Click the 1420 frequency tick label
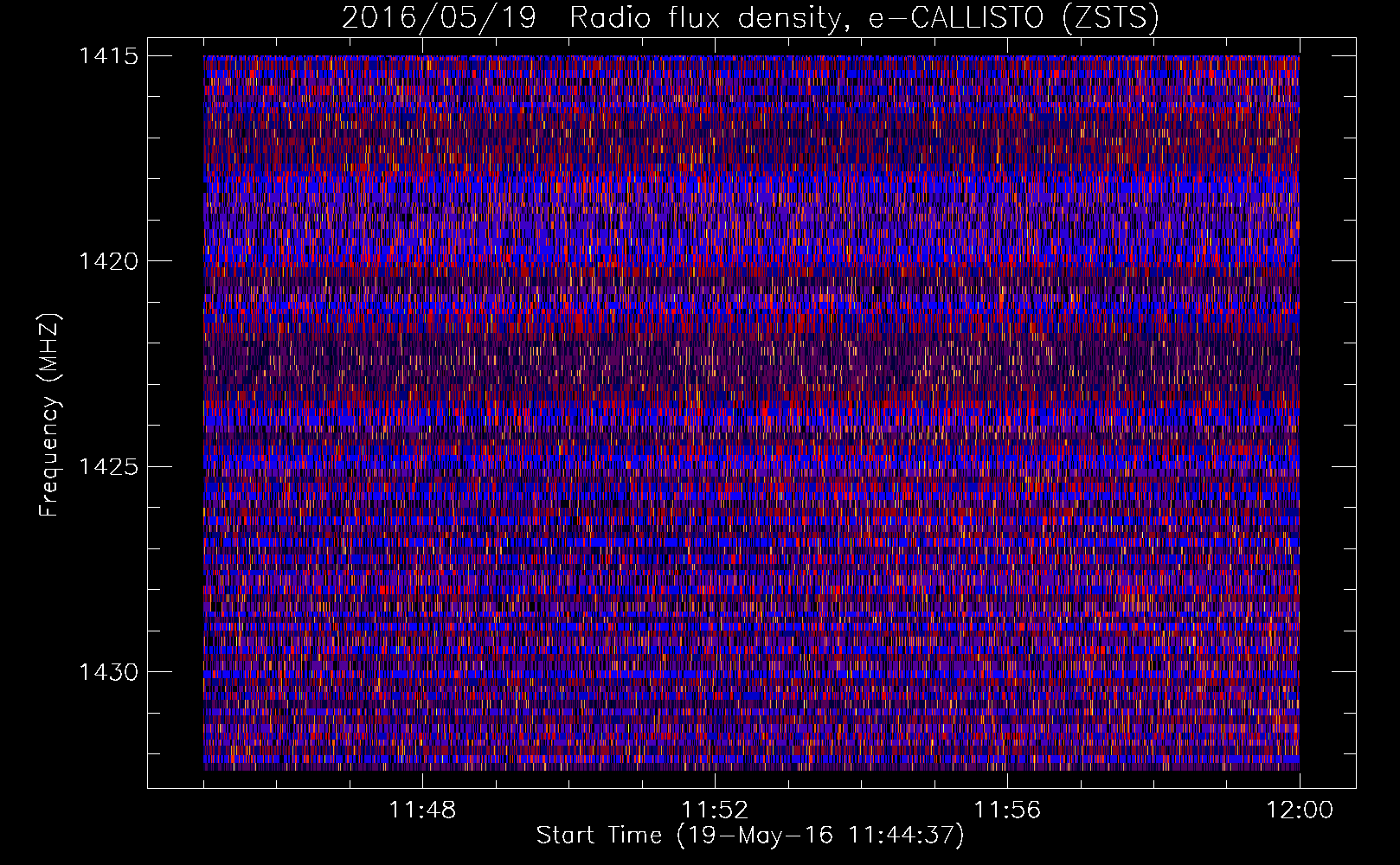The image size is (1400, 865). pyautogui.click(x=109, y=261)
